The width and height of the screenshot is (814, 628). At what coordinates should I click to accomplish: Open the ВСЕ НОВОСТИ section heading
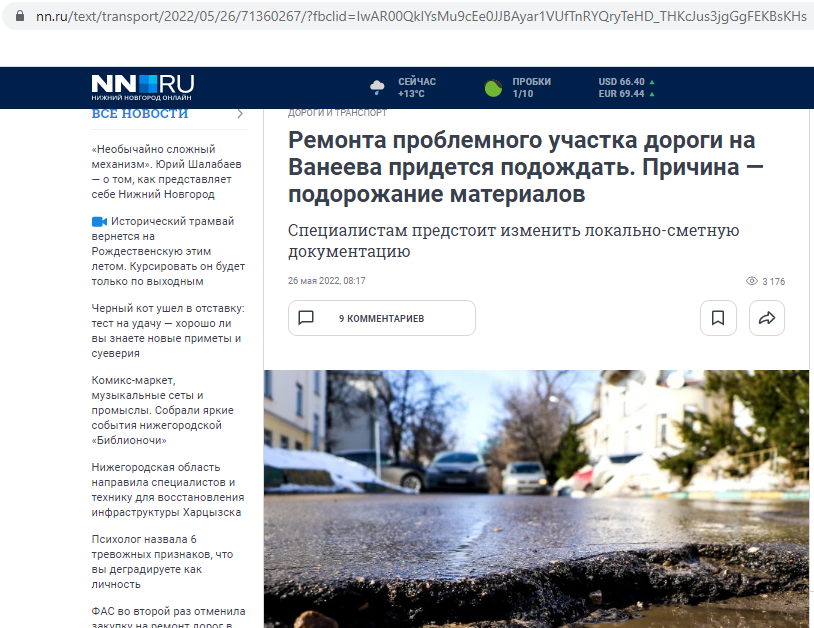[x=140, y=113]
